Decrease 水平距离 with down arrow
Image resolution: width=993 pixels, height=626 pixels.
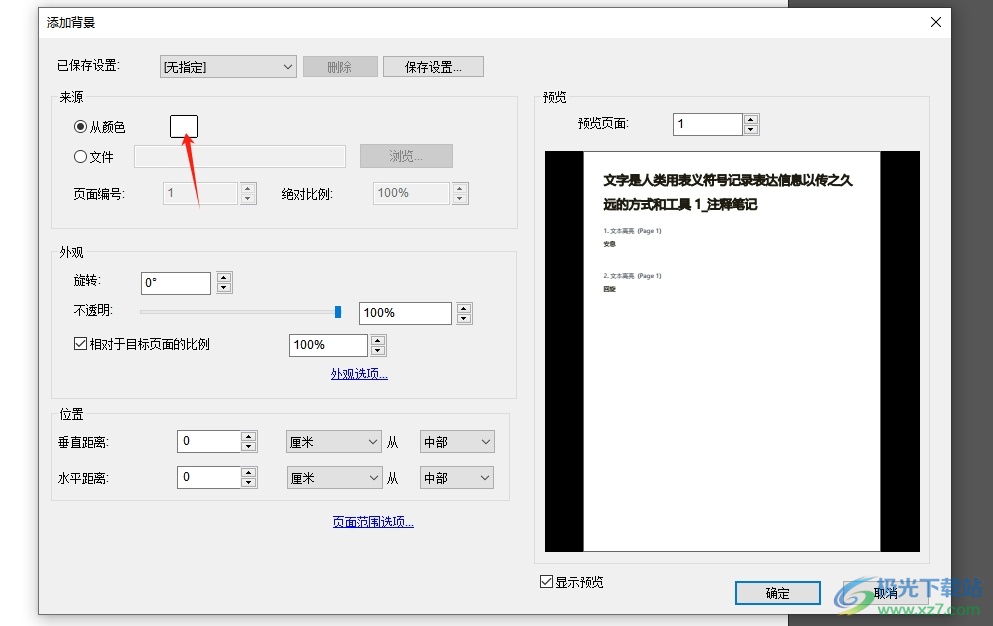coord(249,483)
